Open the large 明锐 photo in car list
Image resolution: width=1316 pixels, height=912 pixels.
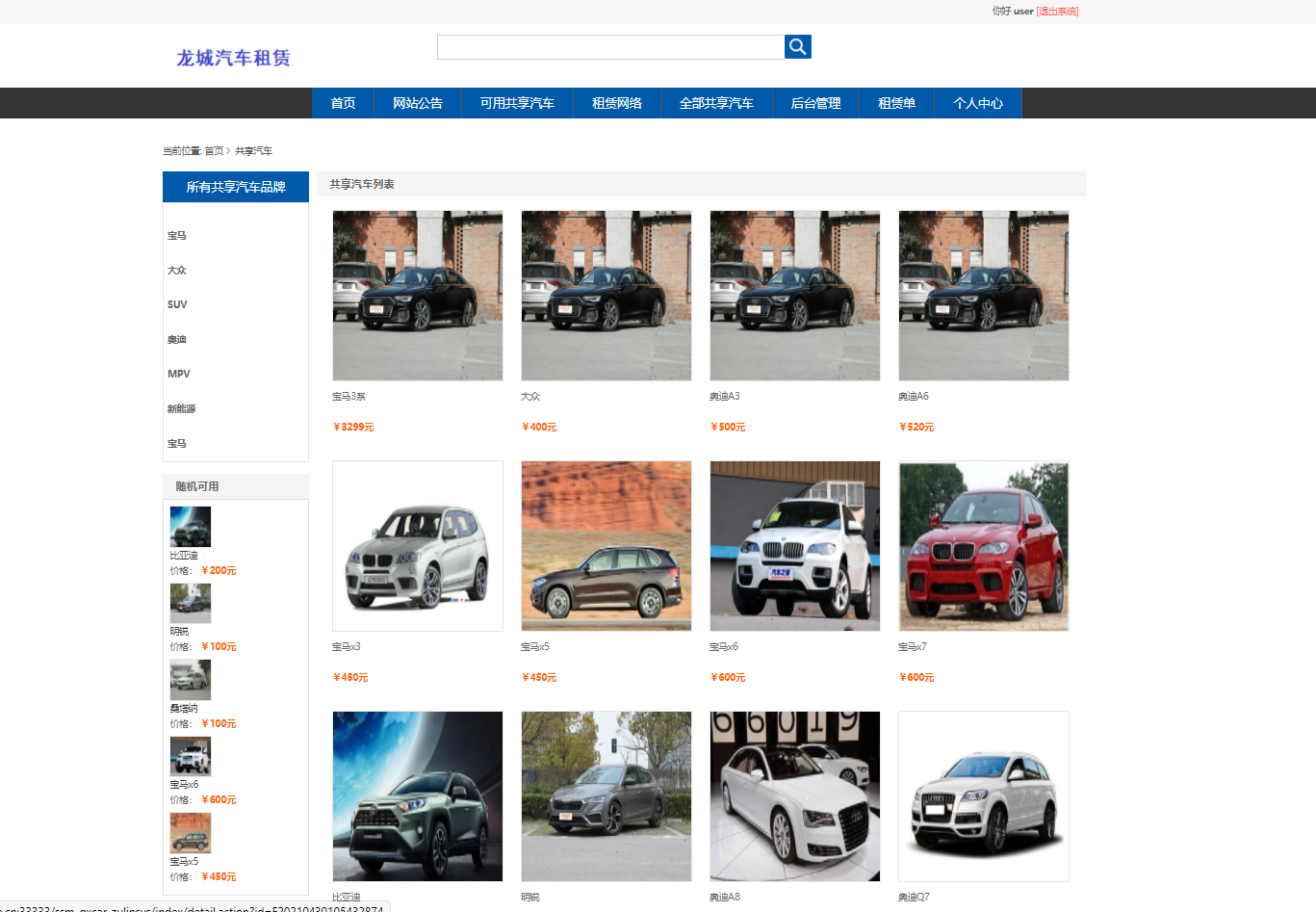point(606,796)
